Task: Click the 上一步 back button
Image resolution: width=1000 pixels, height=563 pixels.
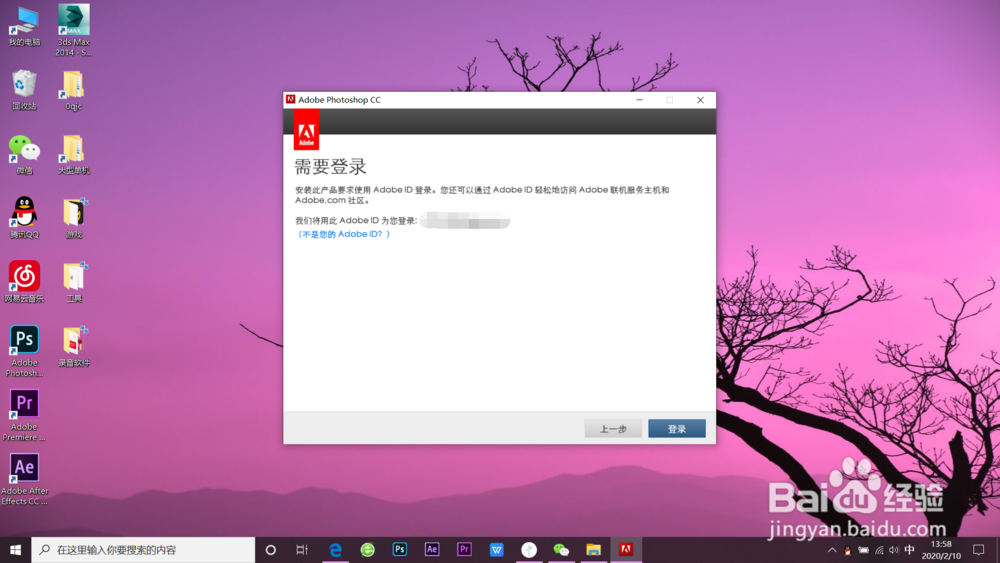Action: [x=613, y=428]
